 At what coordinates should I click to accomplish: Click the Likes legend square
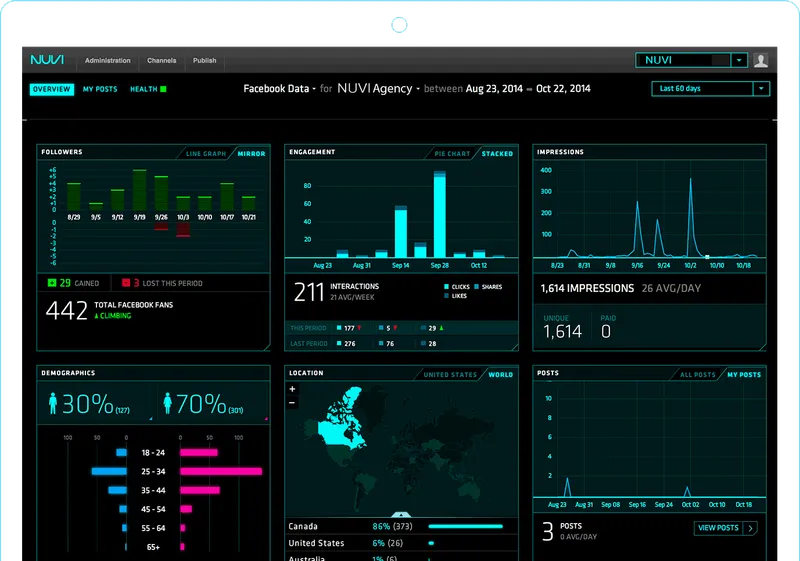[x=446, y=296]
